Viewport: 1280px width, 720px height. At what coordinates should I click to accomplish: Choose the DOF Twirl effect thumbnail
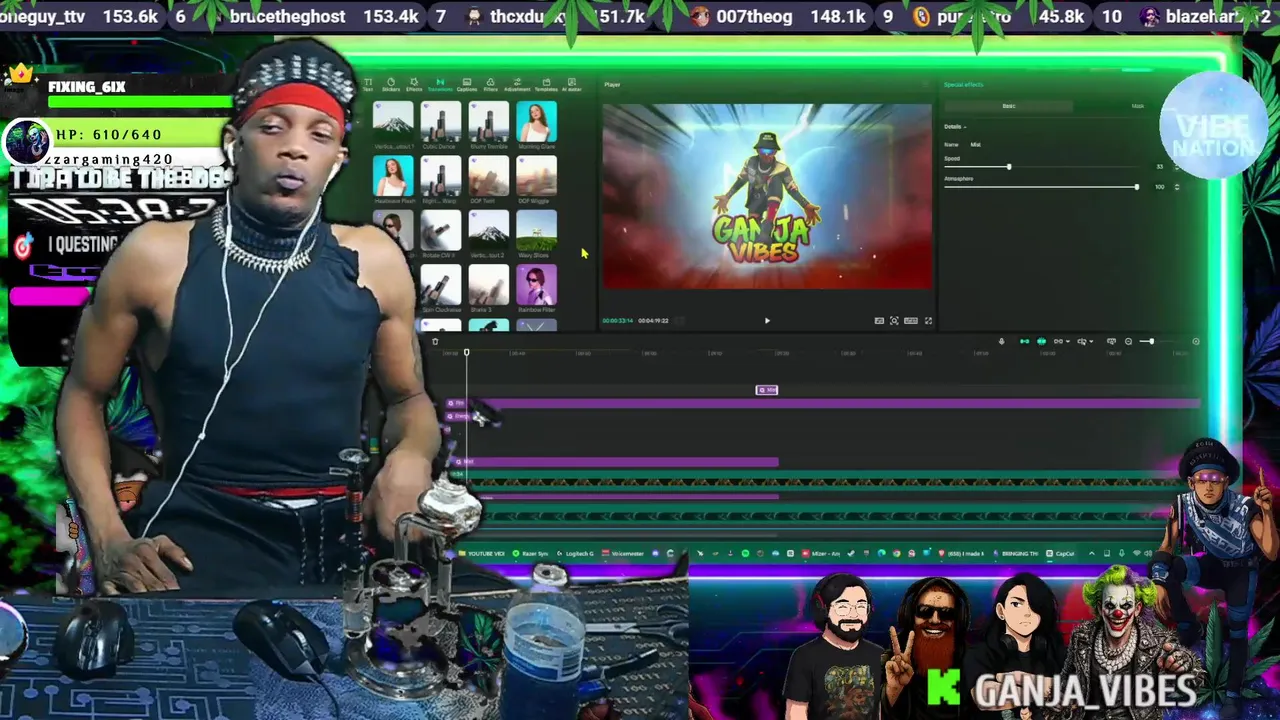pos(489,176)
